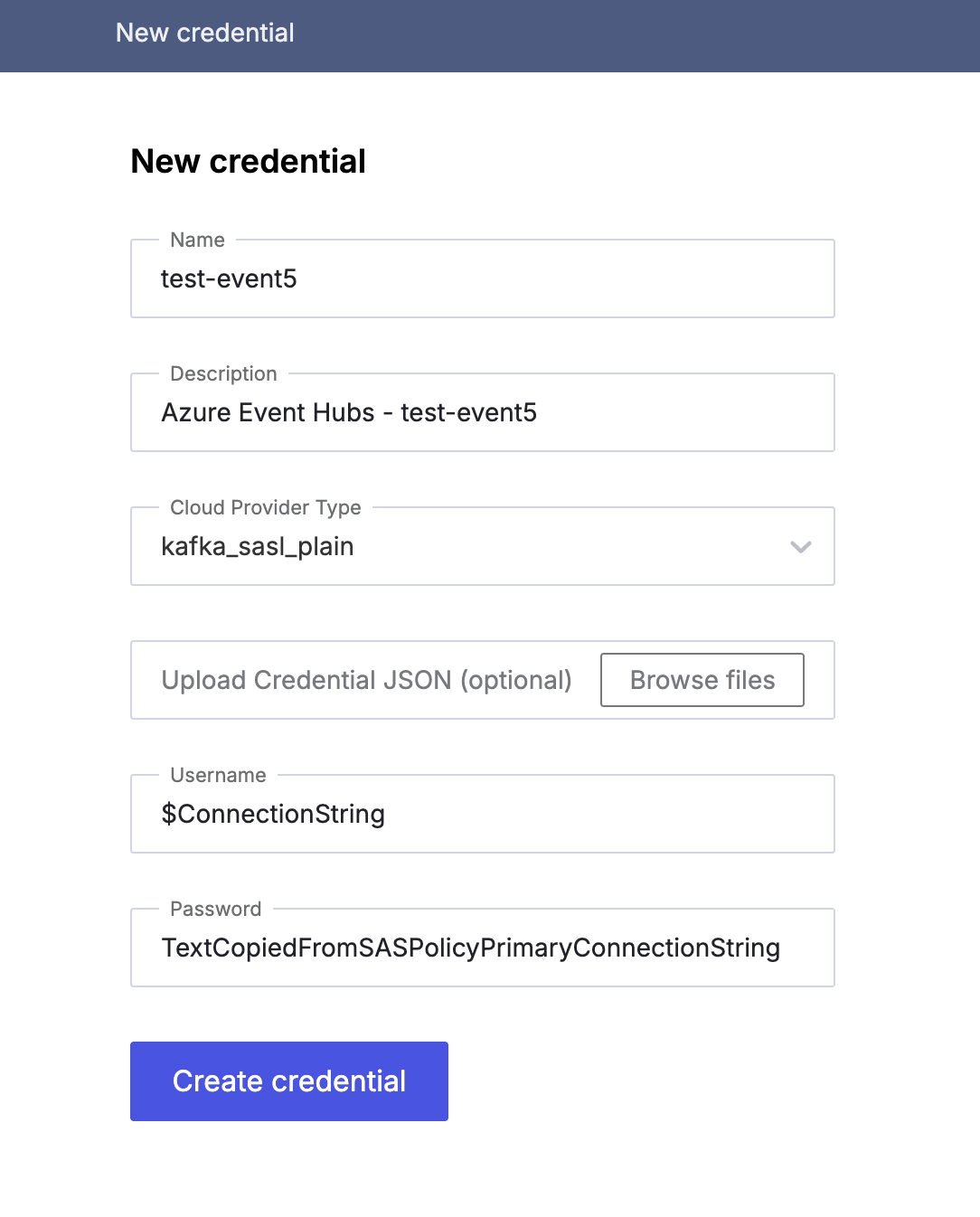This screenshot has width=980, height=1217.
Task: Click the New credential page heading
Action: click(x=248, y=161)
